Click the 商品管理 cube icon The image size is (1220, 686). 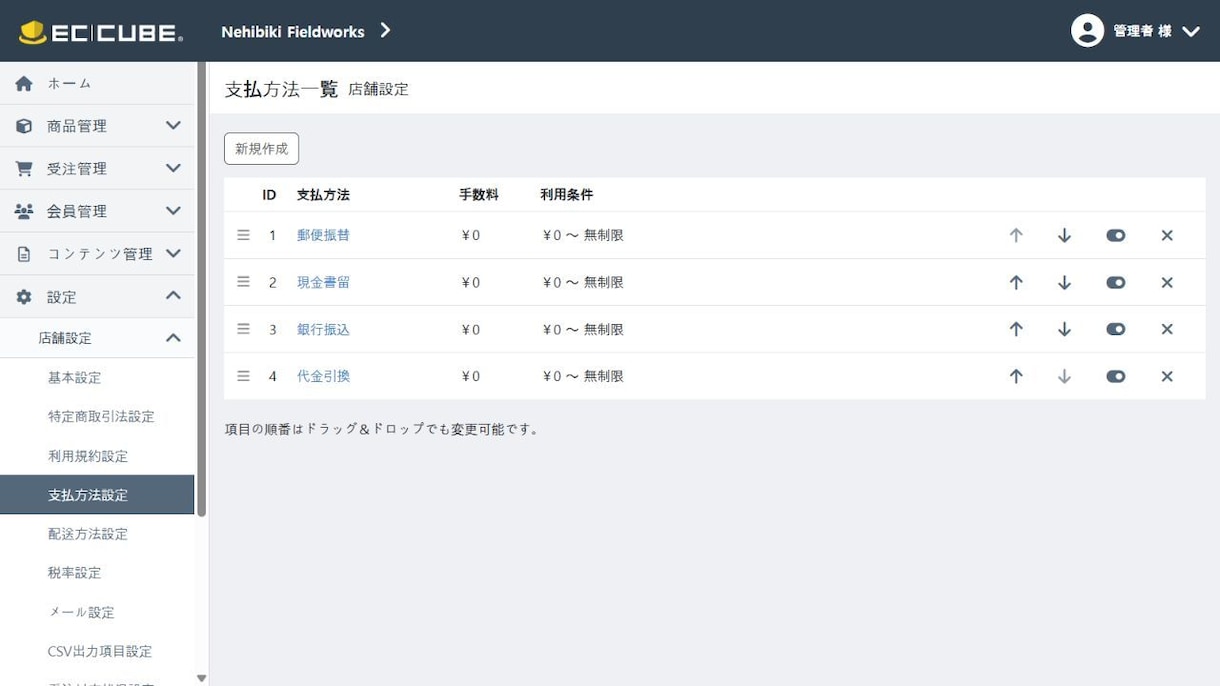click(24, 126)
